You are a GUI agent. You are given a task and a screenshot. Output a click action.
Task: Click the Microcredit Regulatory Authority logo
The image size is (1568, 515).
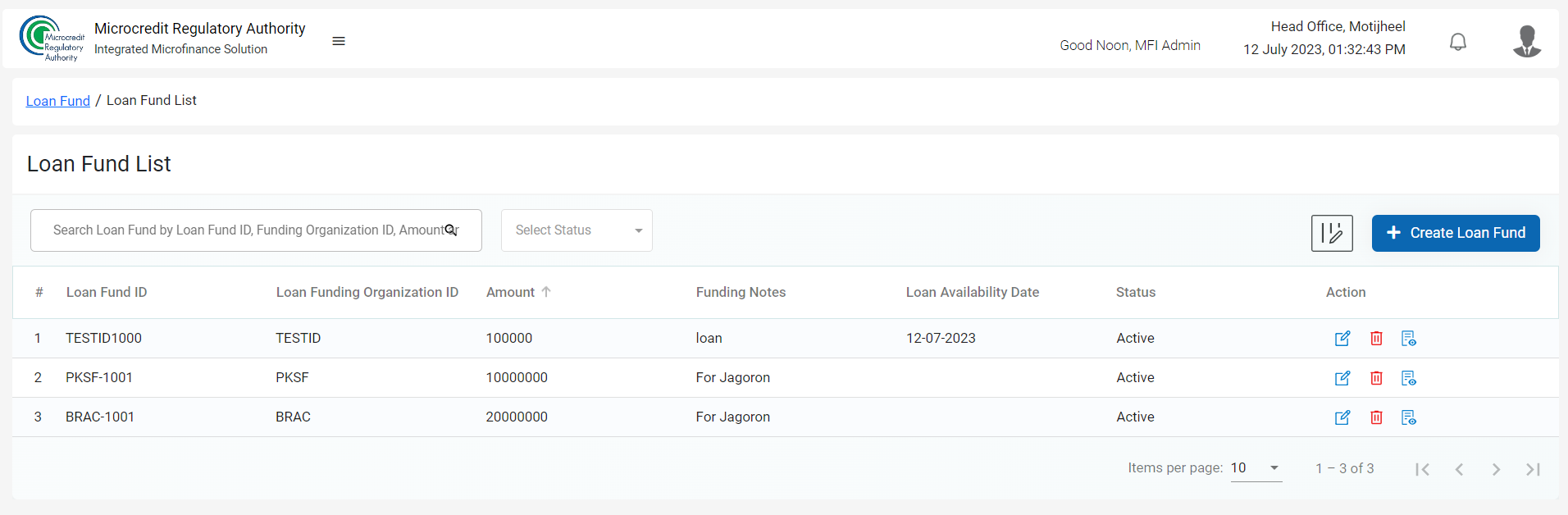52,39
